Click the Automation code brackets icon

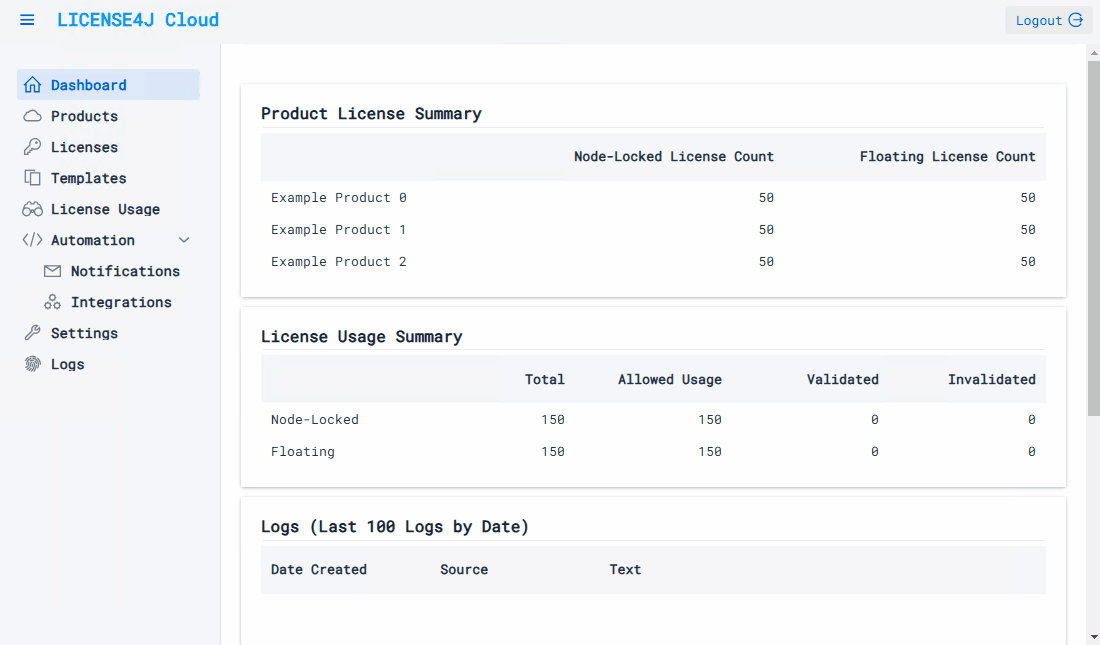coord(32,240)
